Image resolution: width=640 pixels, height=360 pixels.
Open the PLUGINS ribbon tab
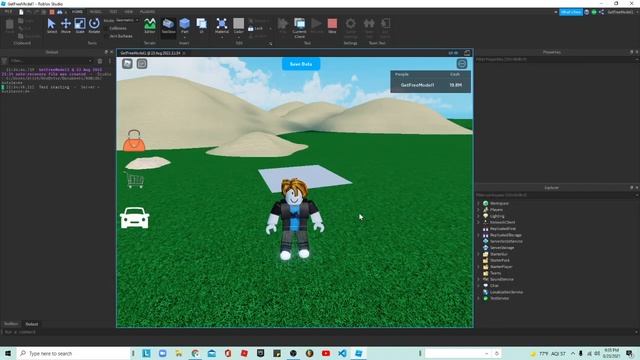coord(147,12)
